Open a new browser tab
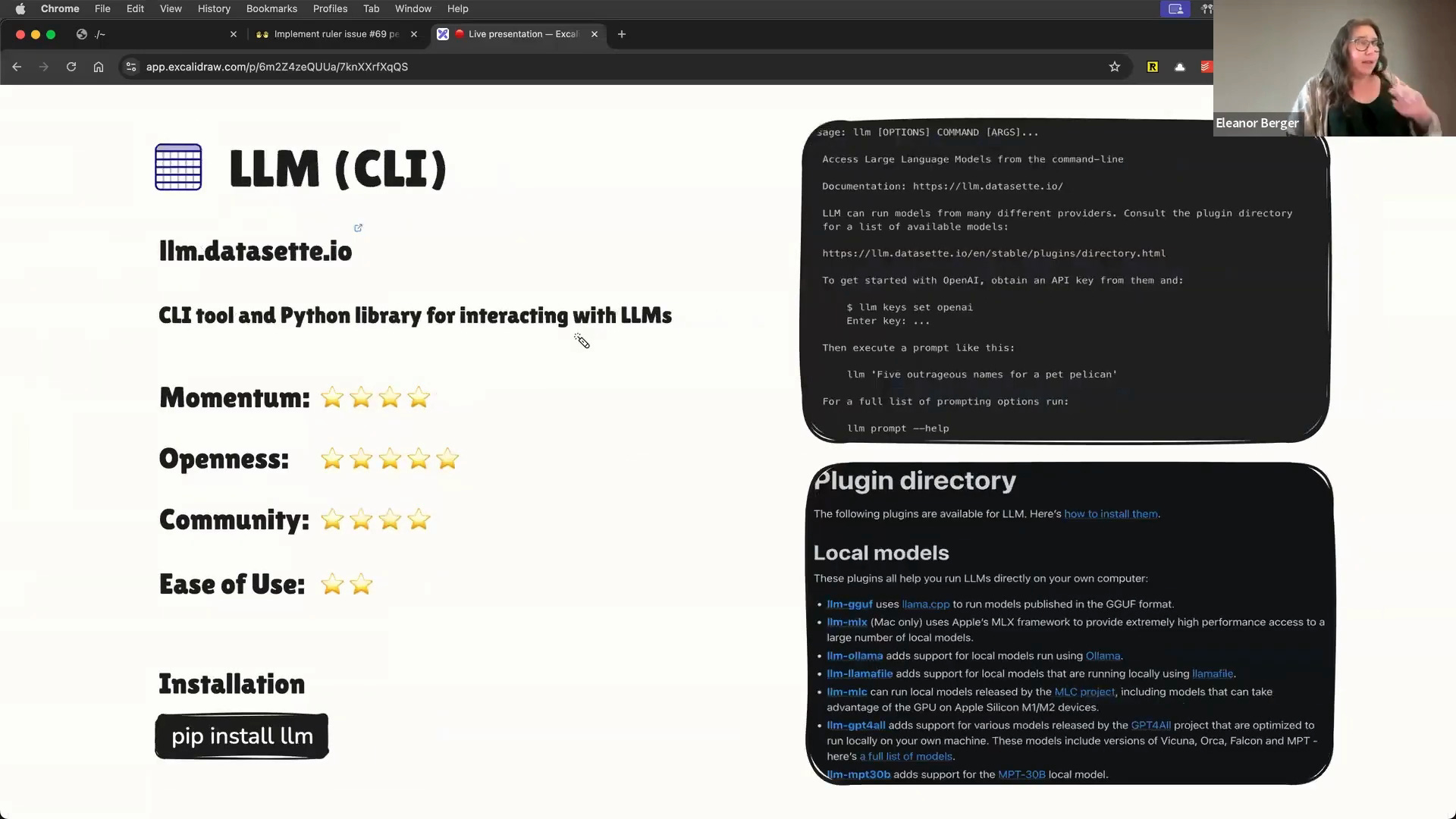This screenshot has height=819, width=1456. pos(622,34)
